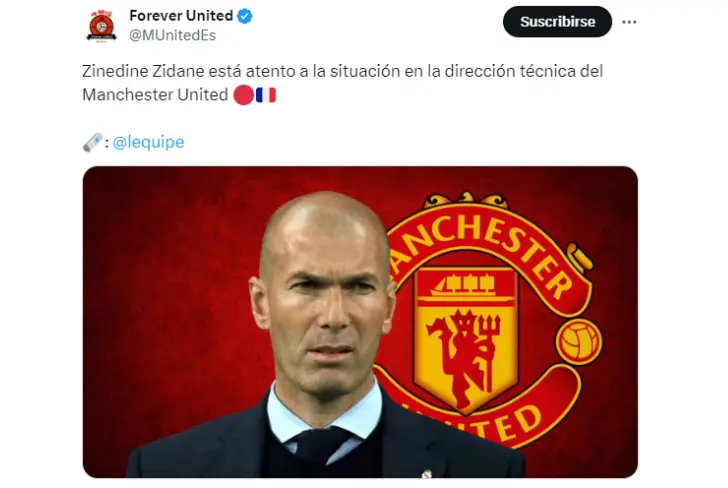Image resolution: width=728 pixels, height=488 pixels.
Task: Click the football icon on the crest
Action: [579, 342]
